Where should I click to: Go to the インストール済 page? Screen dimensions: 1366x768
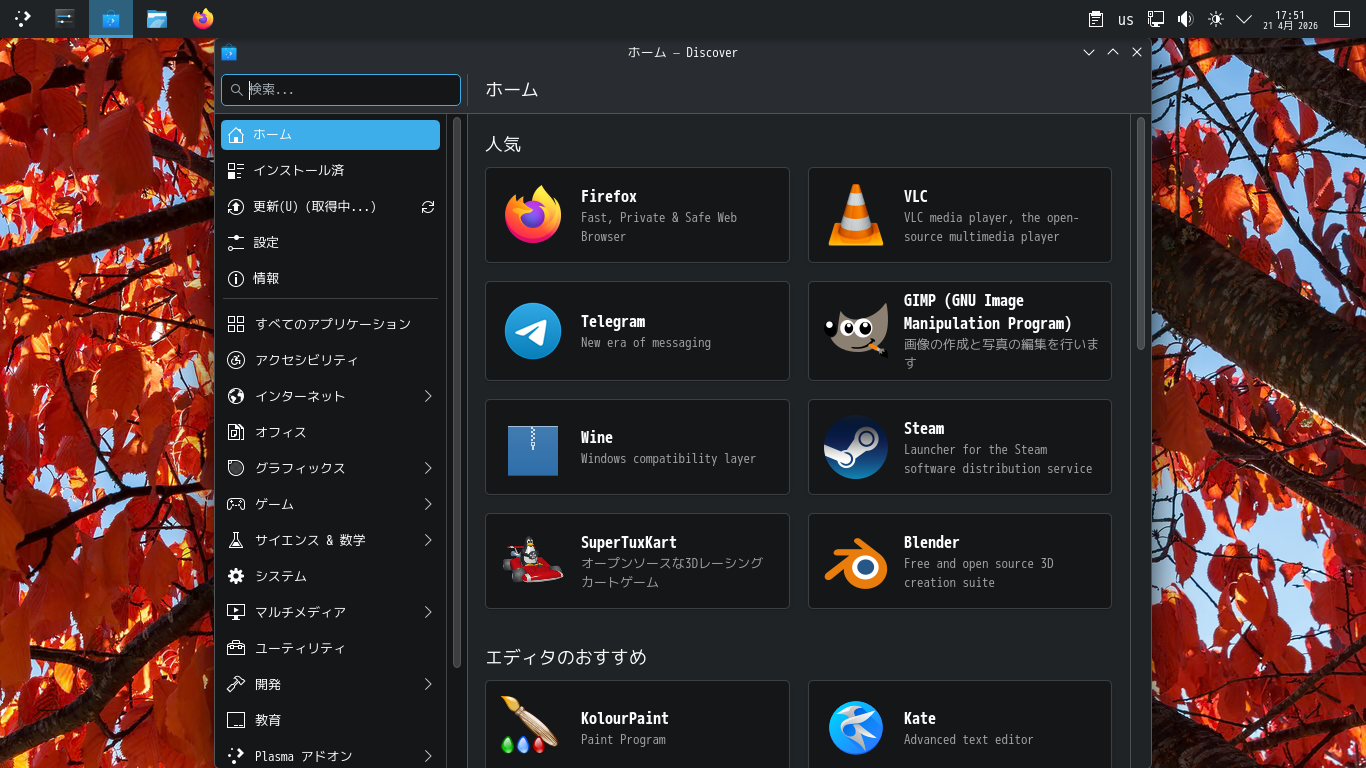pos(330,171)
